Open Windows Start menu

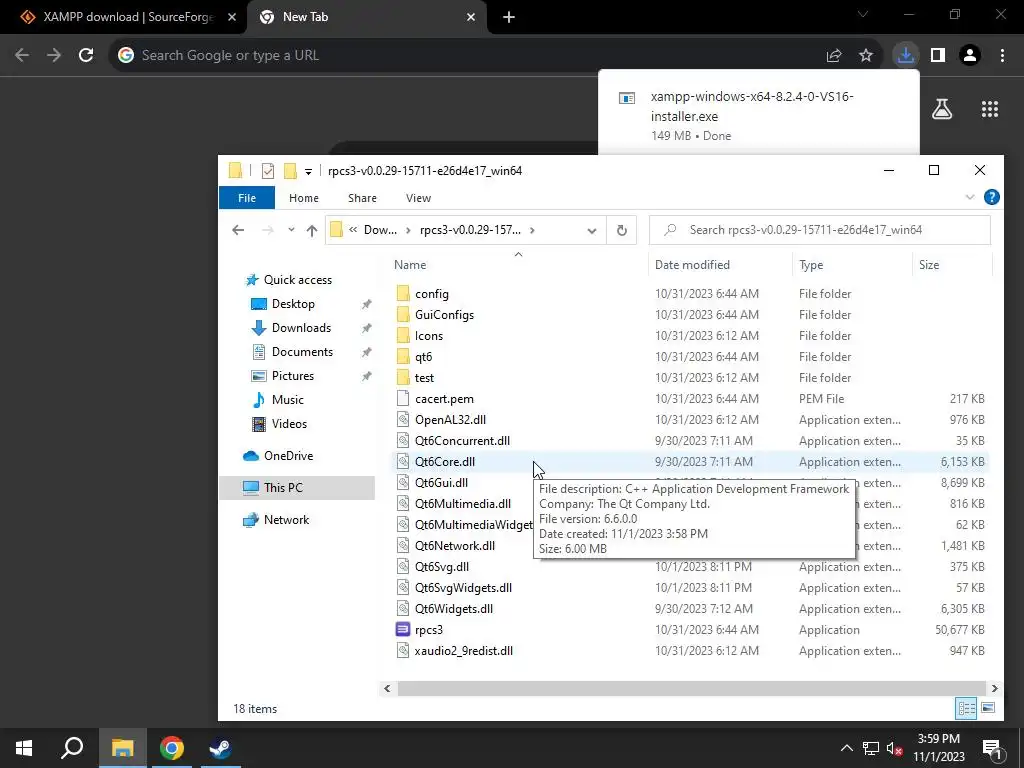24,748
